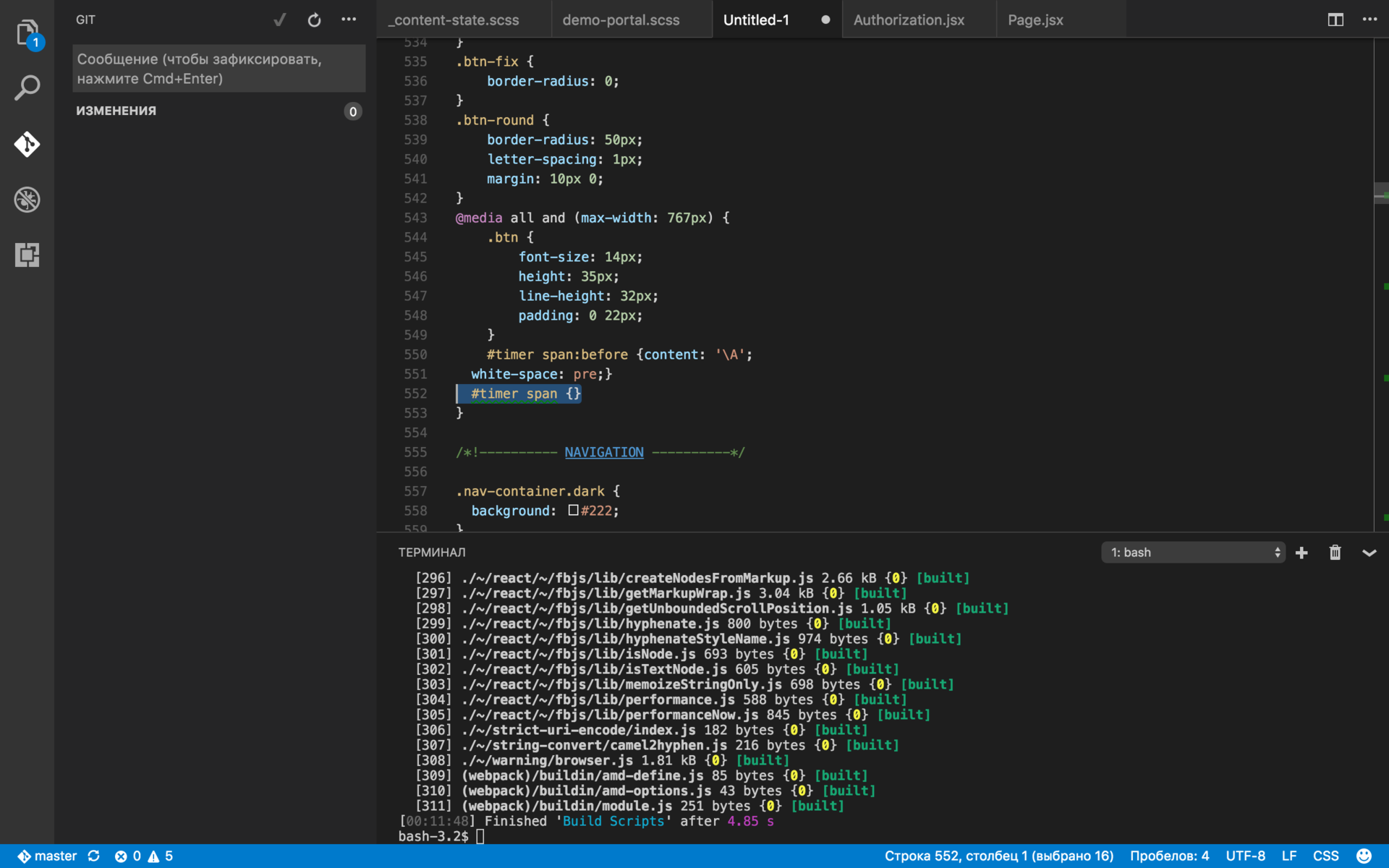Synchronize changes via status bar sync icon

point(94,856)
